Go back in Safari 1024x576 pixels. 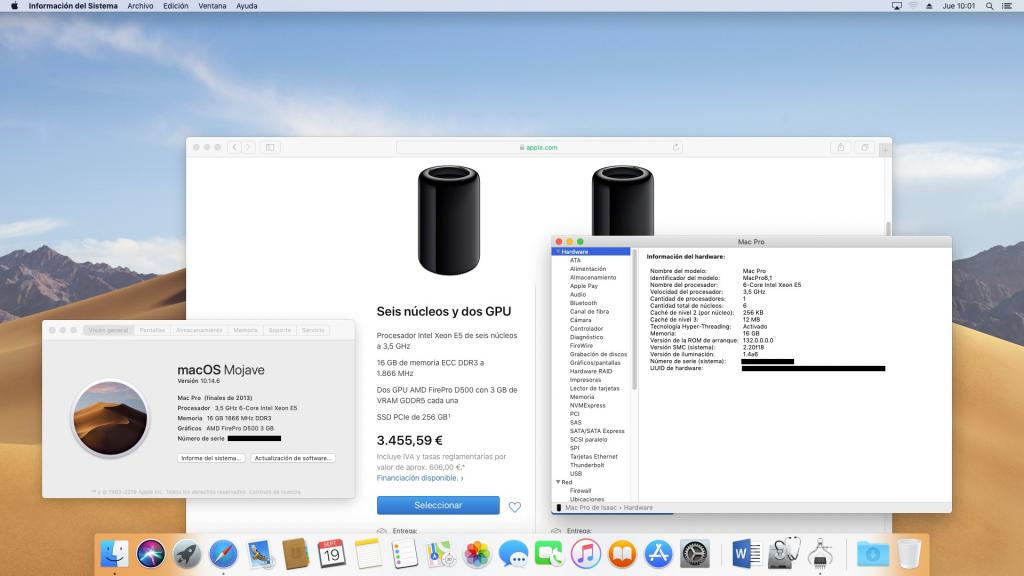click(234, 148)
